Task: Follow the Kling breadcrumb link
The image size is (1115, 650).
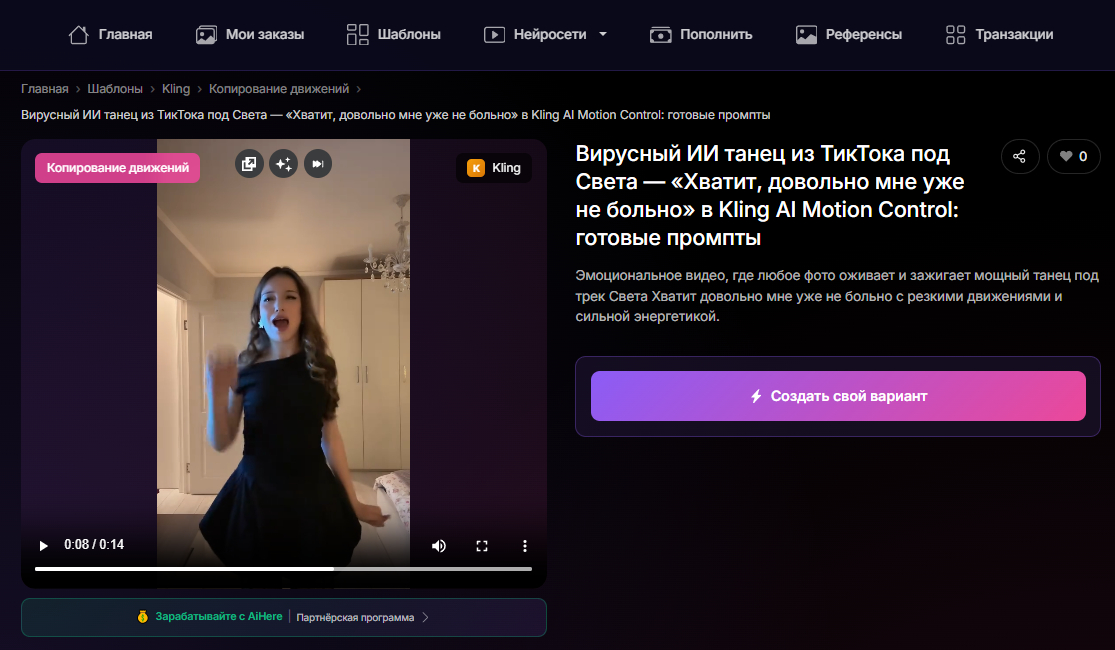Action: click(x=176, y=89)
